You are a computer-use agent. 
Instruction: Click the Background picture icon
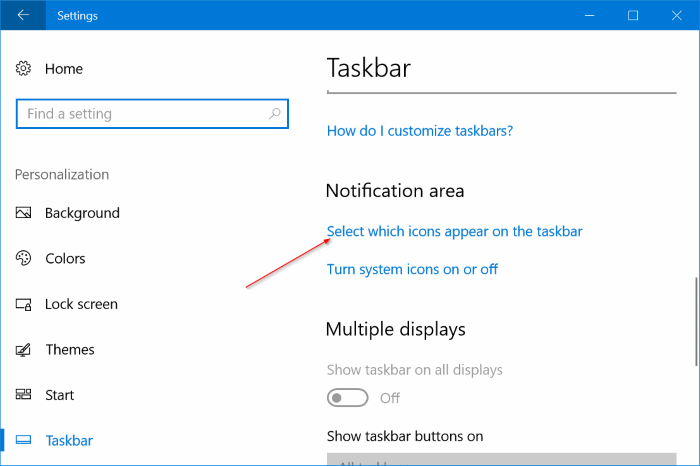point(23,212)
